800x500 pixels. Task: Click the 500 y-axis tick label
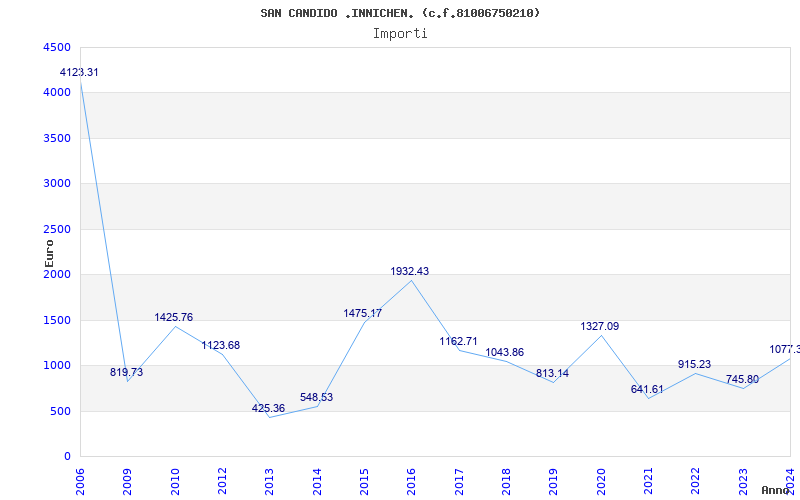coord(60,411)
